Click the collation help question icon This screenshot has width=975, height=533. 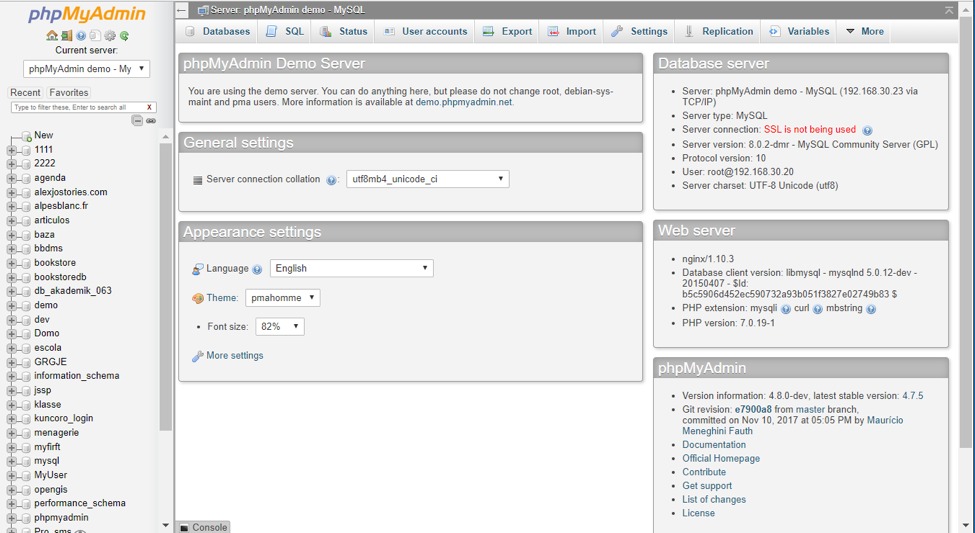click(331, 180)
